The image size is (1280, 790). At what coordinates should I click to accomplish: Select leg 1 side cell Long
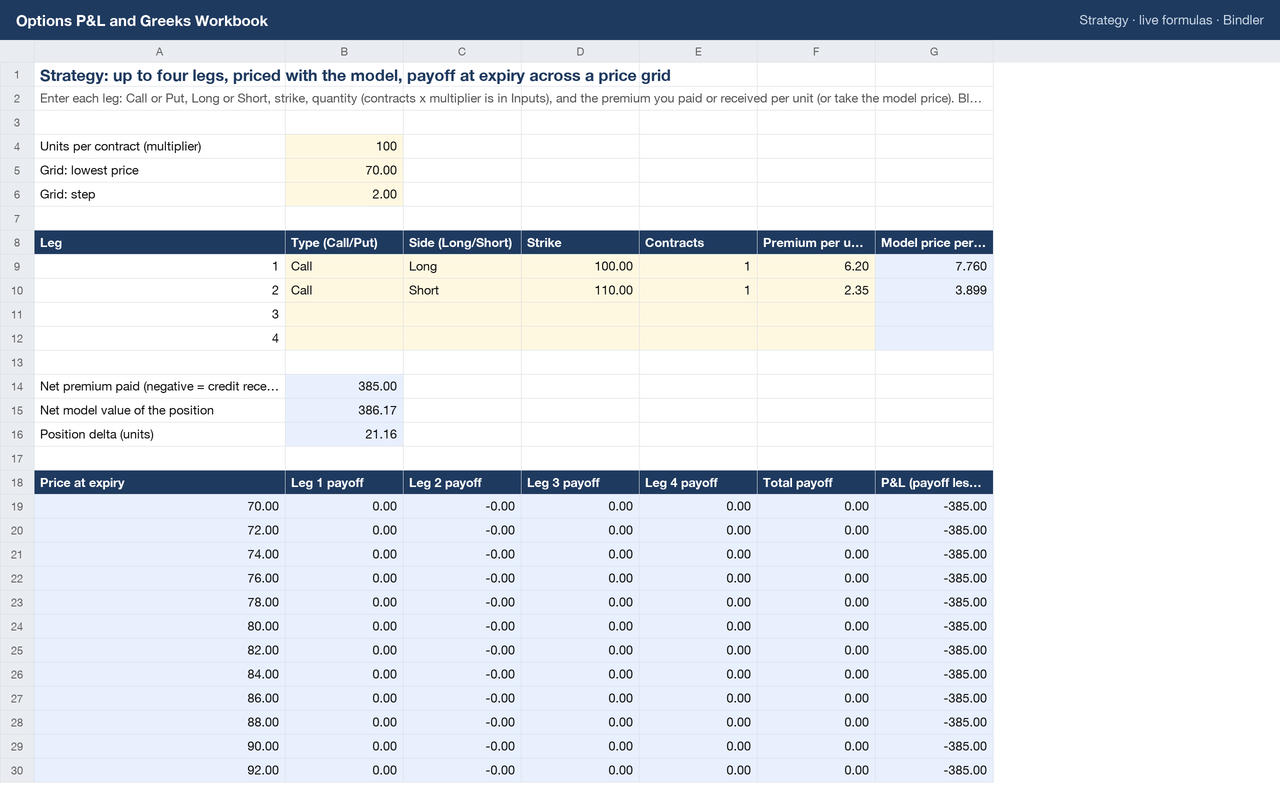[462, 266]
